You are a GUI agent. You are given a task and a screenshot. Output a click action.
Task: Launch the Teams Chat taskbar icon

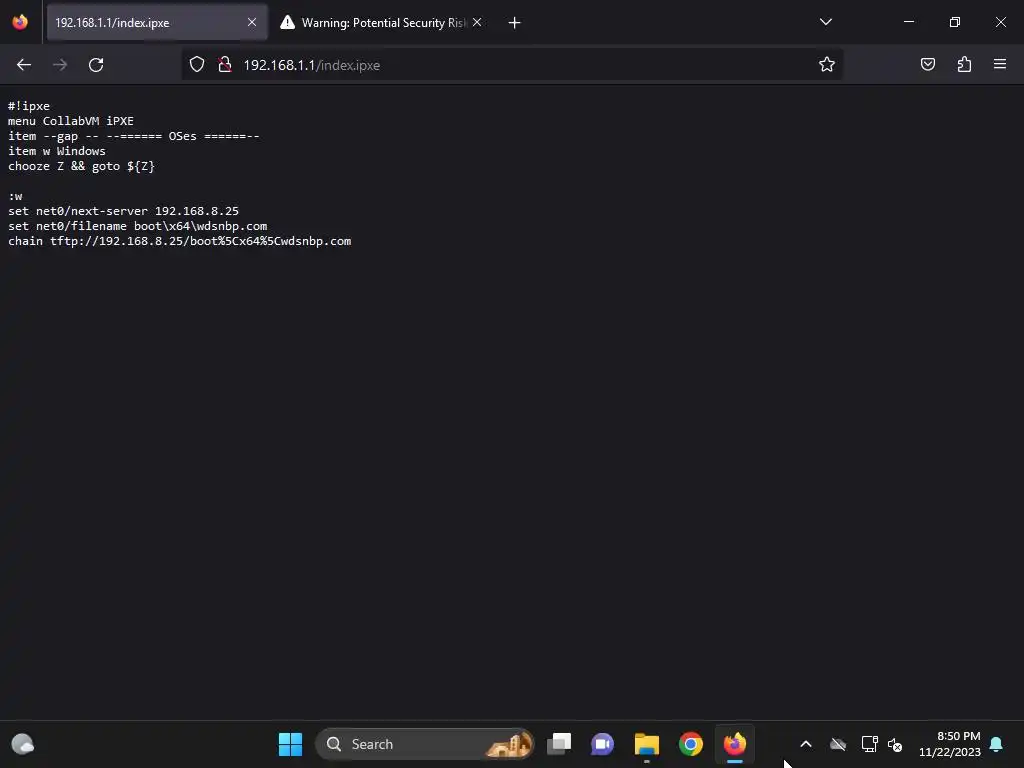[x=602, y=744]
